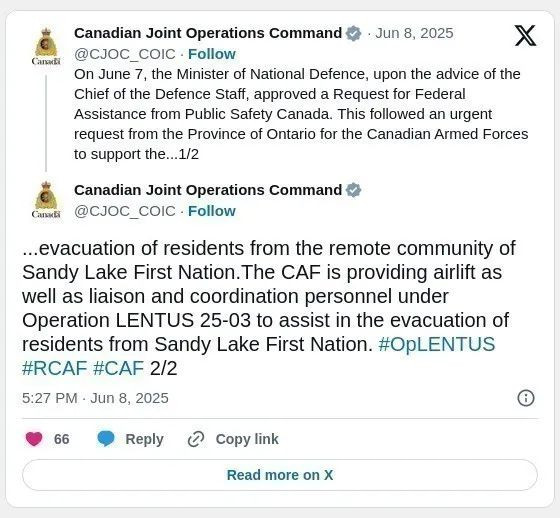Click the Reply text label
The image size is (560, 518).
[x=144, y=439]
